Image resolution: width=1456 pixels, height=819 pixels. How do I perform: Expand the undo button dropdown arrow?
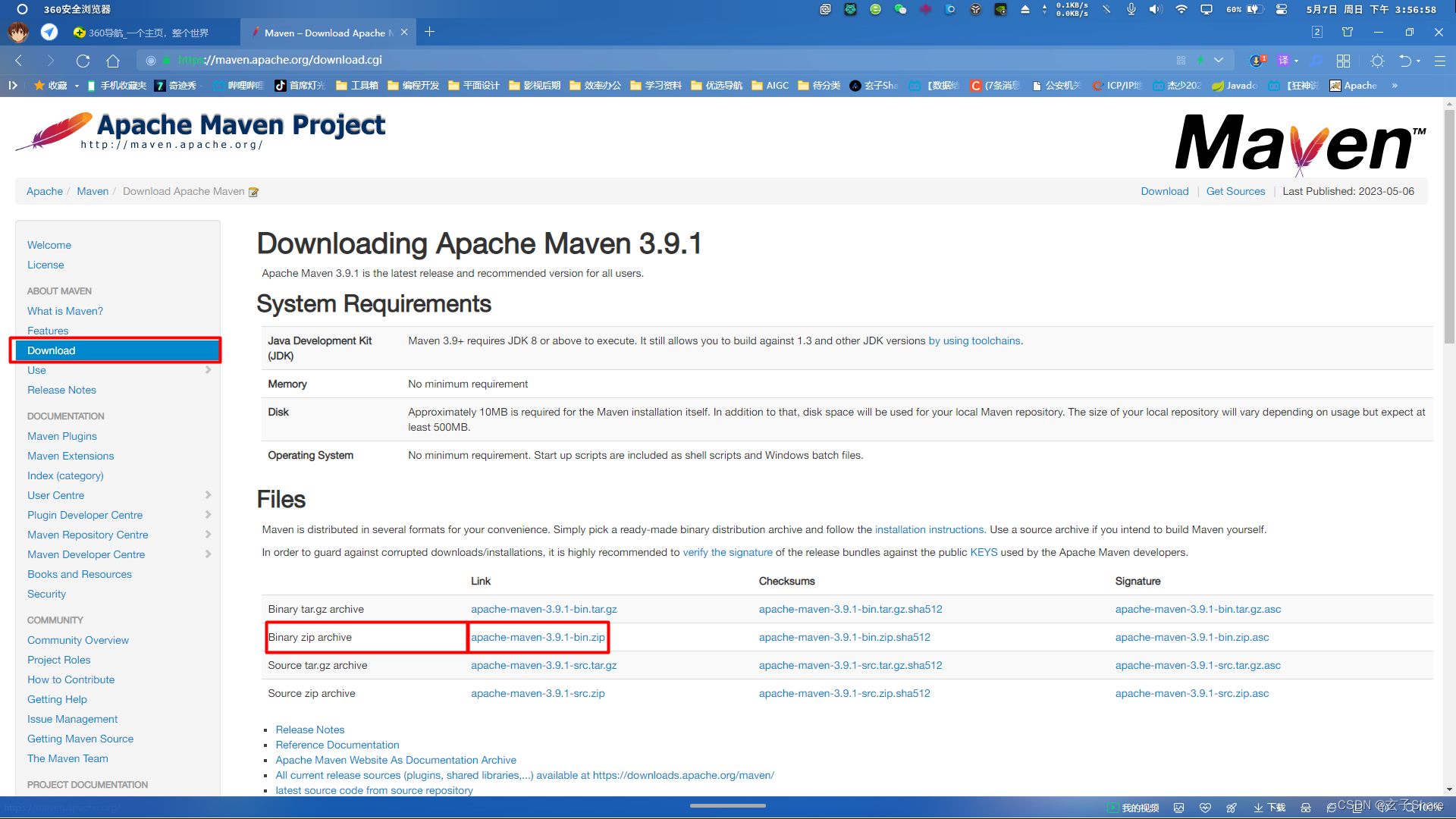pyautogui.click(x=1418, y=61)
